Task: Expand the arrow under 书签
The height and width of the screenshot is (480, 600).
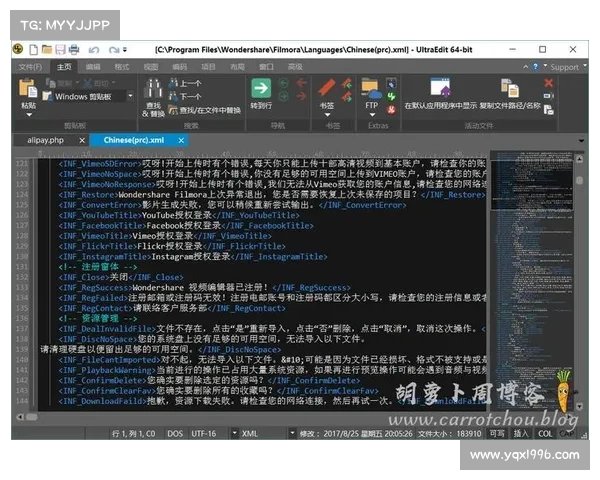Action: pyautogui.click(x=327, y=114)
